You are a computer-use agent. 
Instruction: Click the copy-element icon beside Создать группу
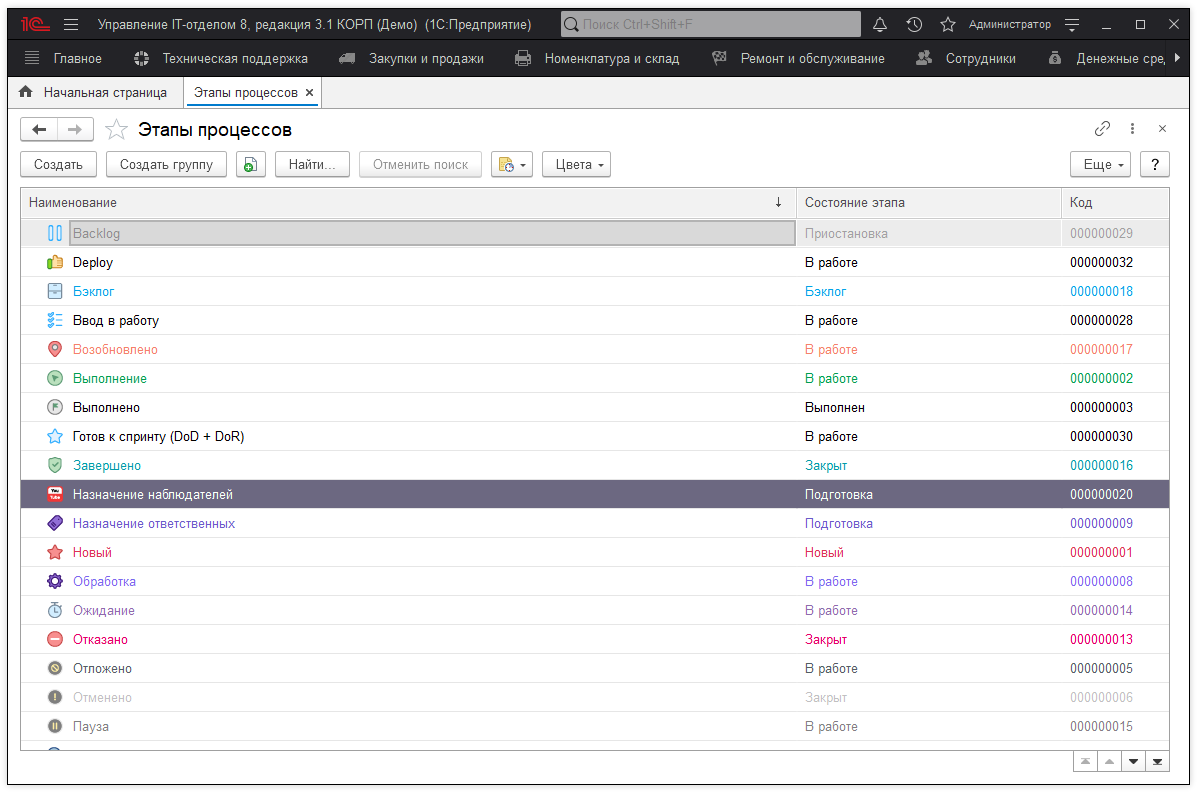point(251,165)
